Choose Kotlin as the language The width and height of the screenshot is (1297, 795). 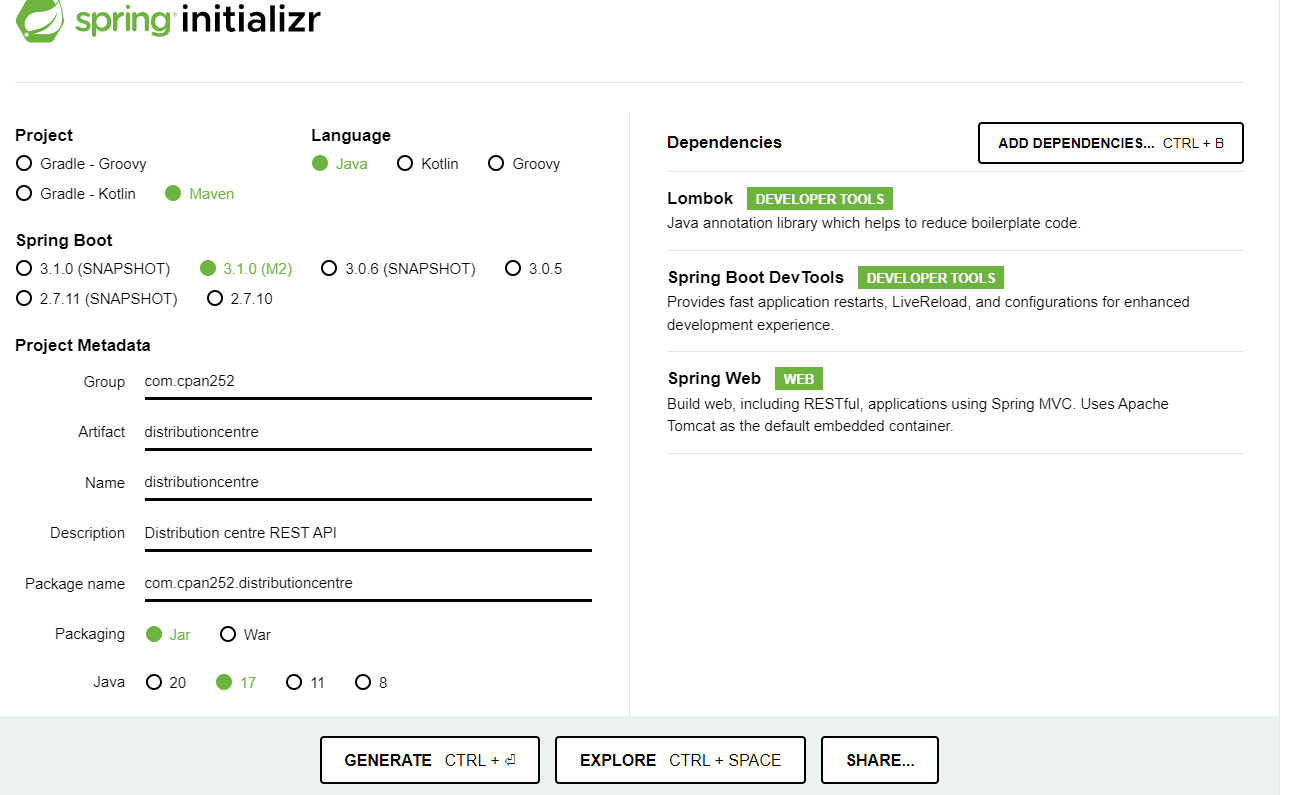(405, 163)
